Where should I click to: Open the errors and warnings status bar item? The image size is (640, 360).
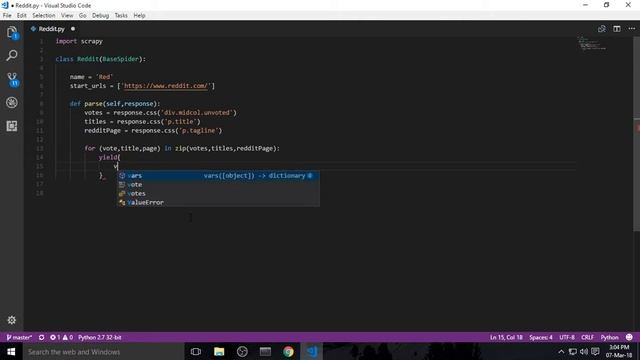click(x=62, y=338)
